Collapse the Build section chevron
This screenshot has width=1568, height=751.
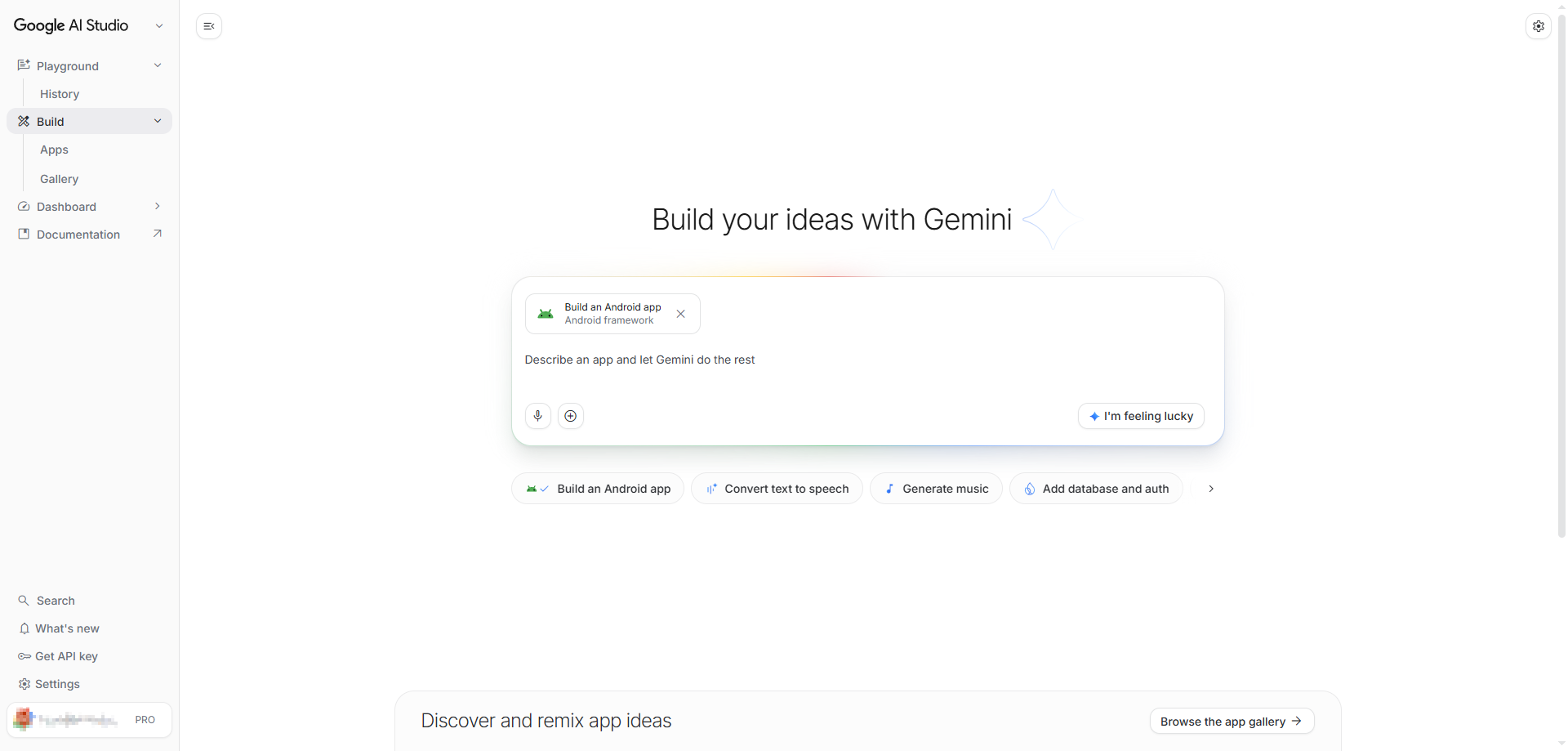click(158, 121)
